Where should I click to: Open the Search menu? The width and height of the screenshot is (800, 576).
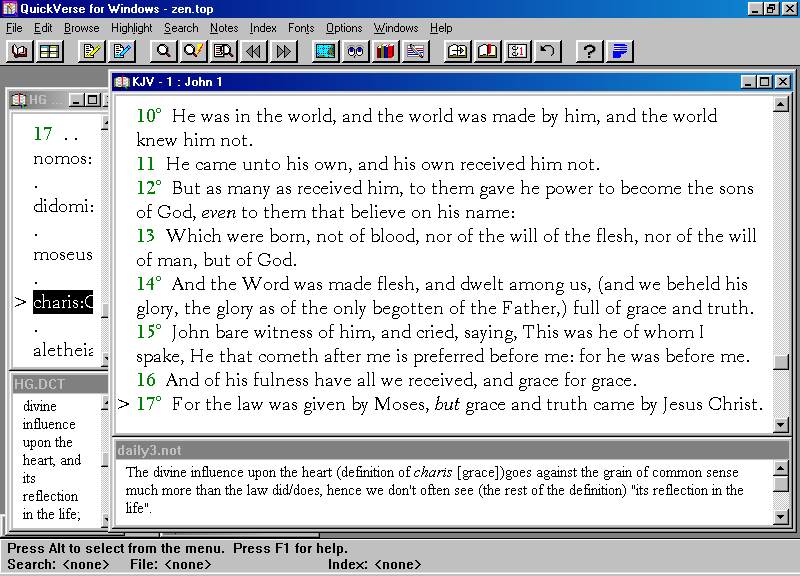click(x=181, y=28)
